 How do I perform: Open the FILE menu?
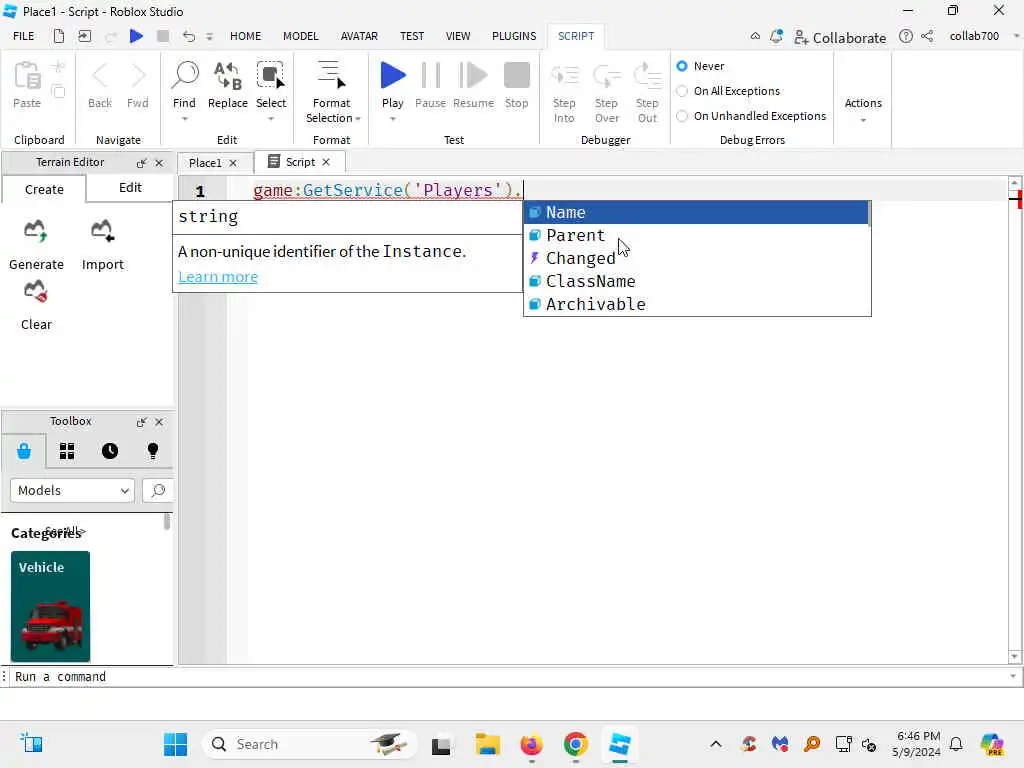[24, 36]
